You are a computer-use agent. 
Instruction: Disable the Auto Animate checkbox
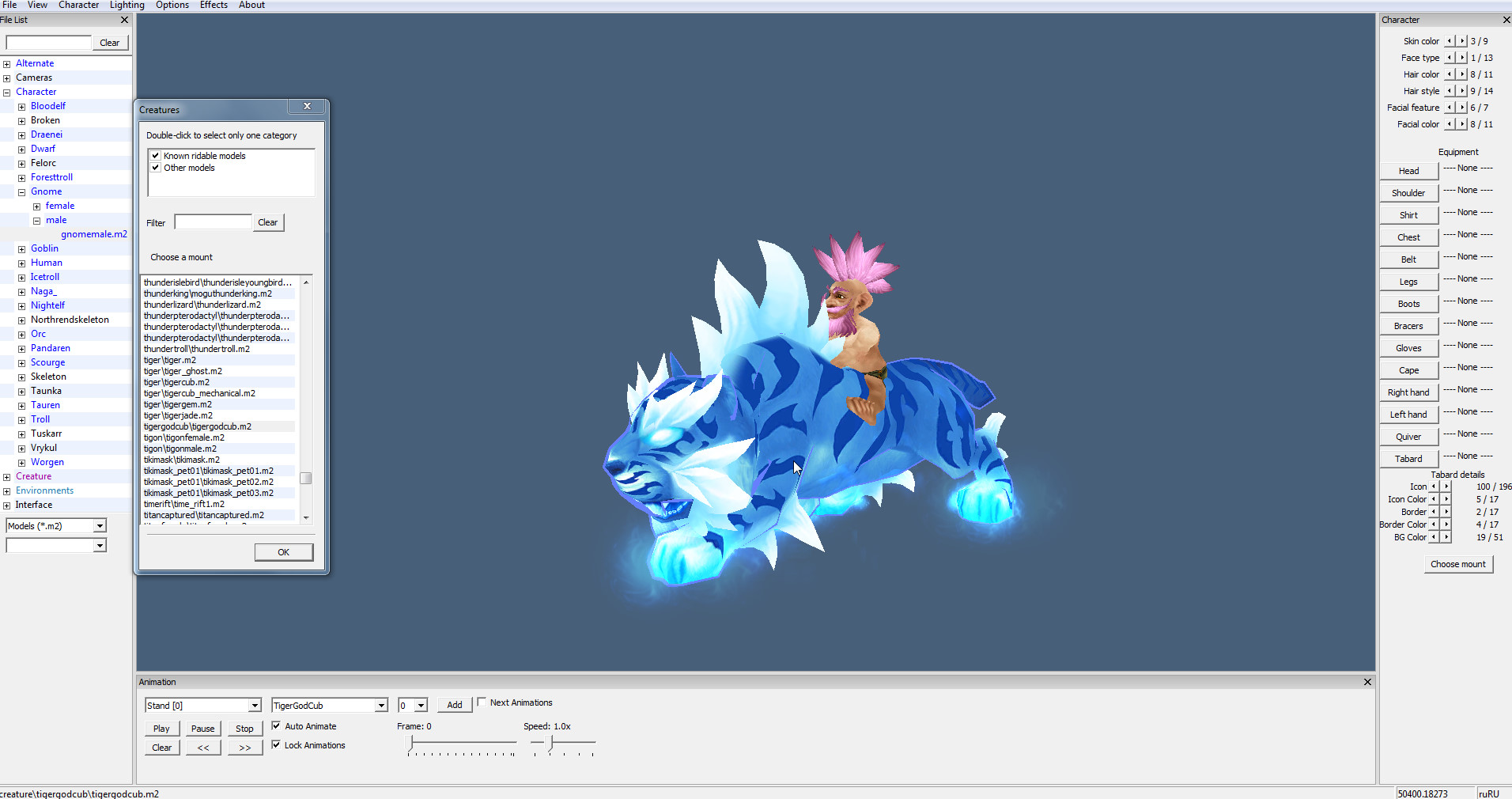click(276, 725)
